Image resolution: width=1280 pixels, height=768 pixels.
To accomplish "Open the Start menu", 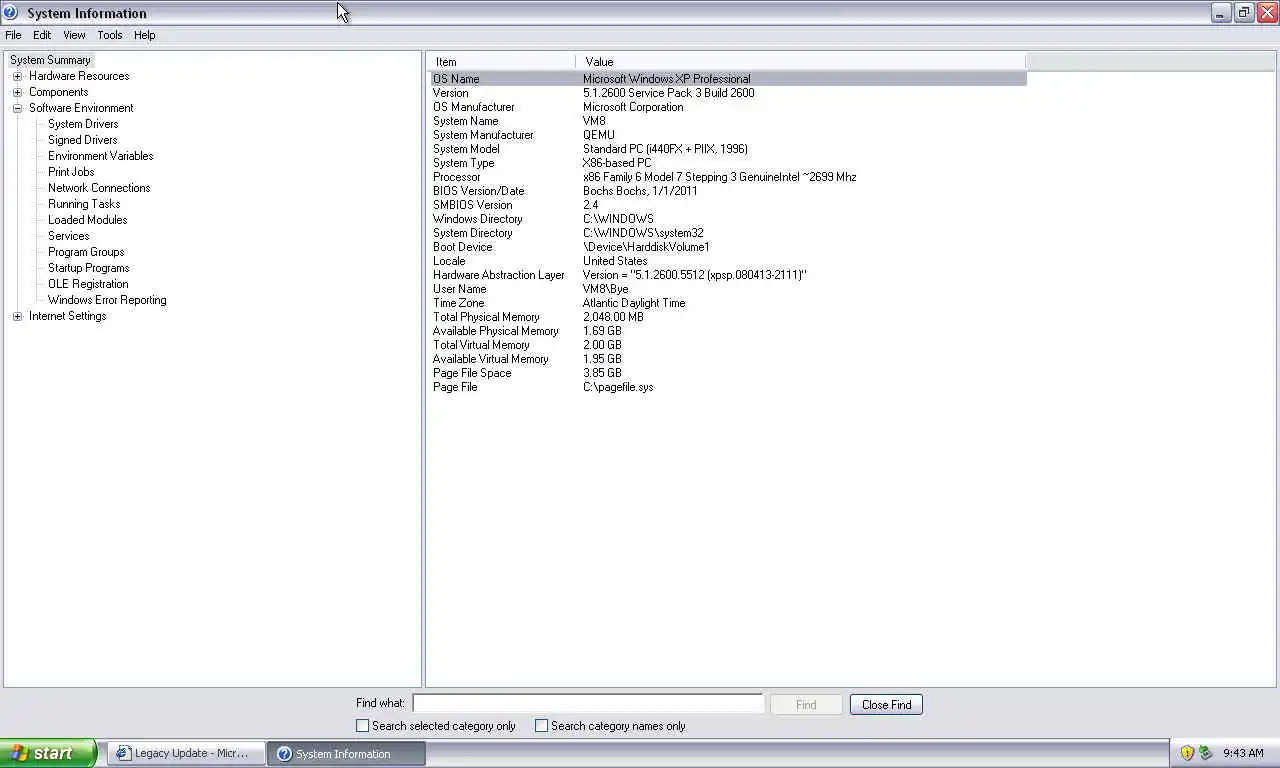I will (48, 753).
